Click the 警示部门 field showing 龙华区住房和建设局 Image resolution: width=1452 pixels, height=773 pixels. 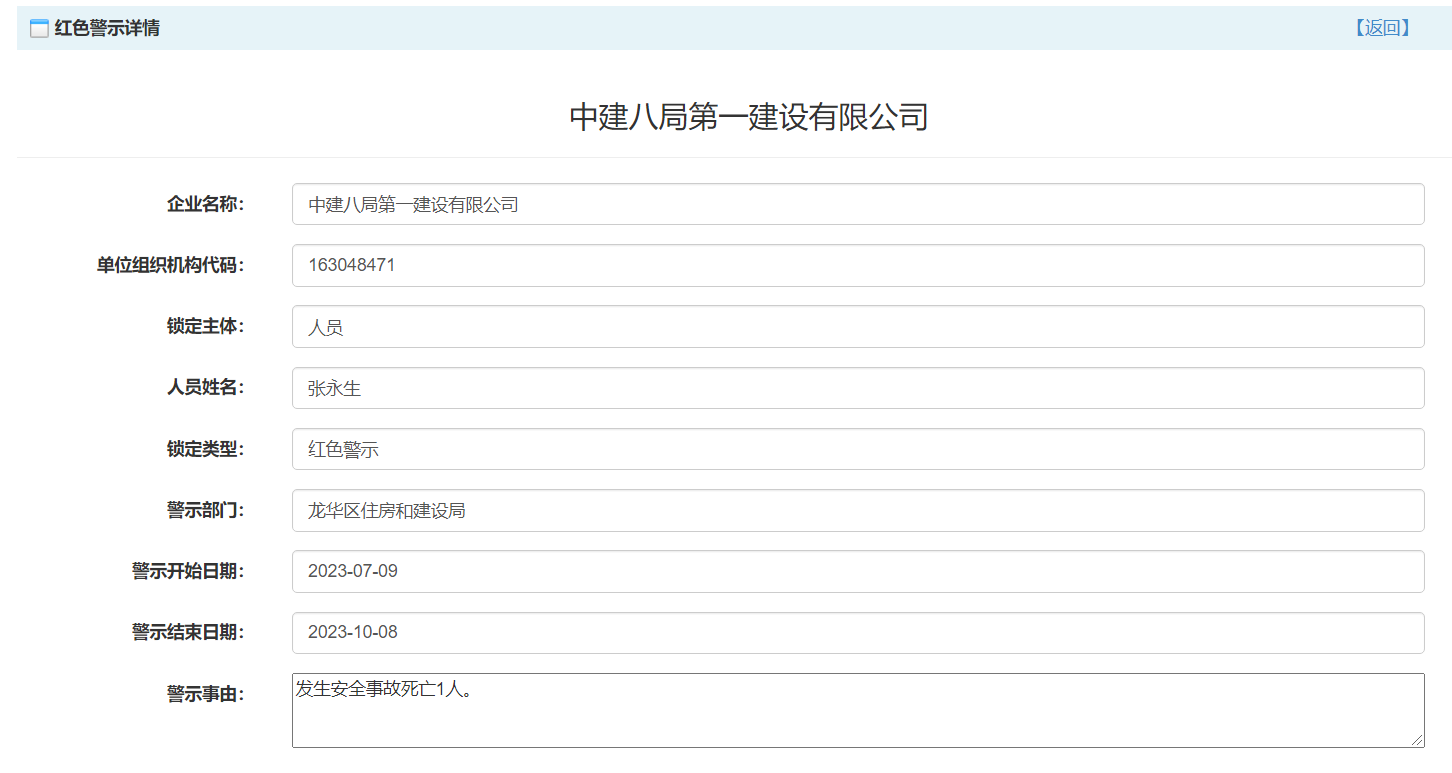(x=857, y=510)
